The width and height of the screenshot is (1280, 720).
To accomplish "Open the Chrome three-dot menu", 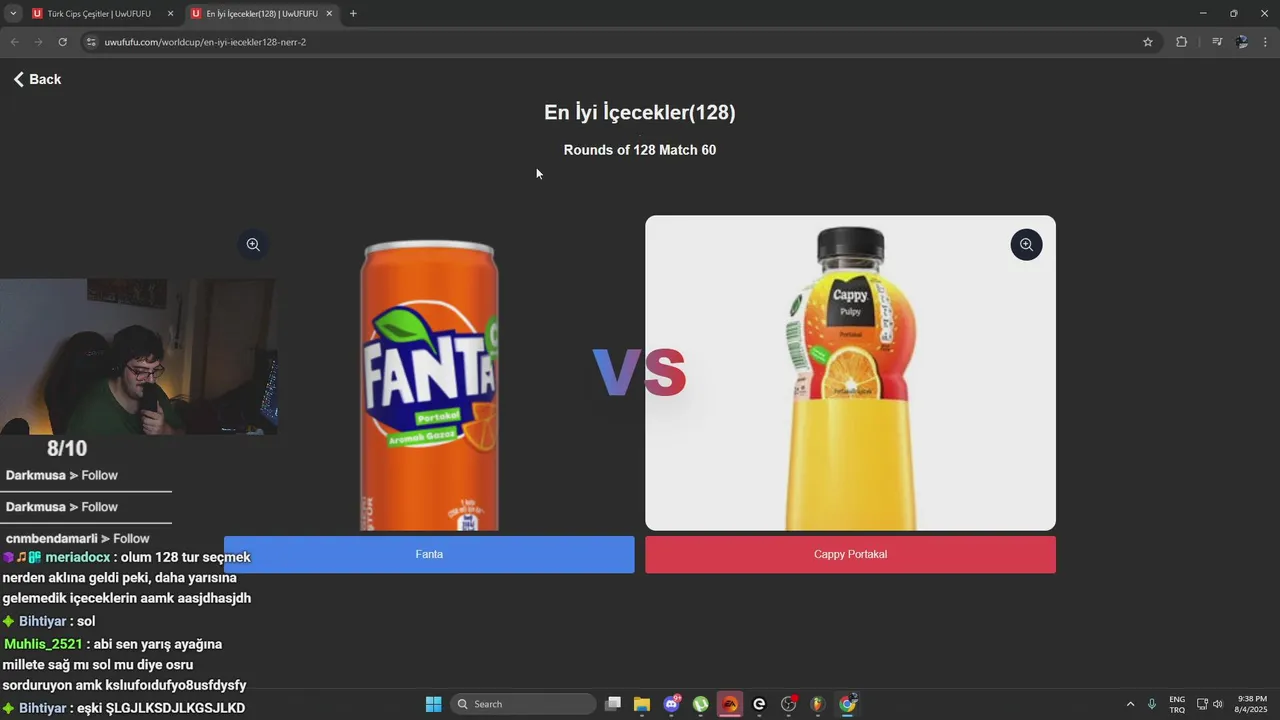I will (1266, 42).
